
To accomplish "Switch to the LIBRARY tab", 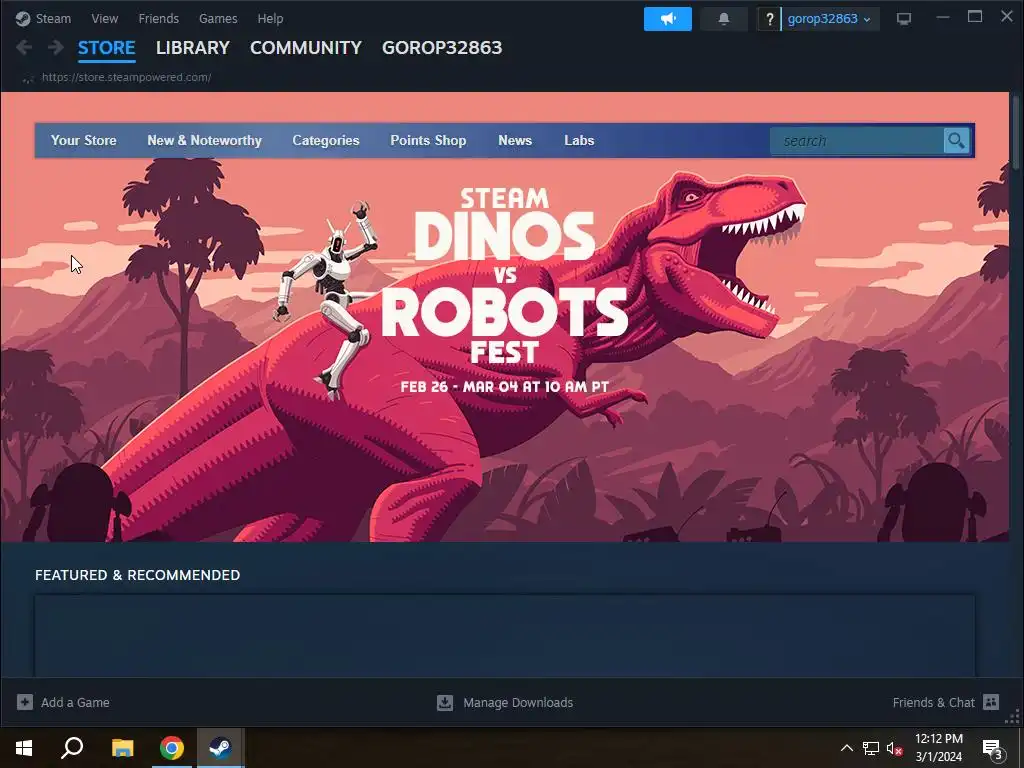I will click(x=193, y=48).
